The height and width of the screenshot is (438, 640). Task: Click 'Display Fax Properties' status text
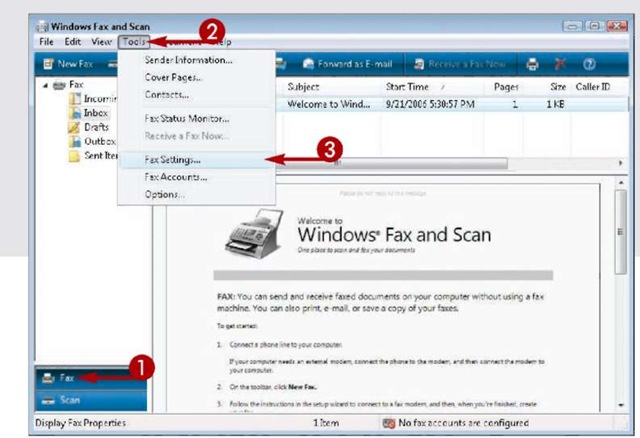[x=80, y=423]
